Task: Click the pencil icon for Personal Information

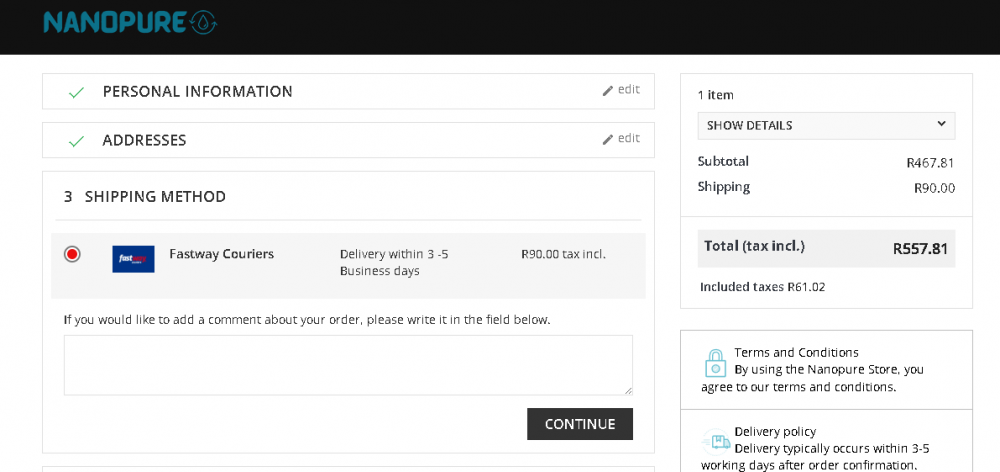Action: coord(607,91)
